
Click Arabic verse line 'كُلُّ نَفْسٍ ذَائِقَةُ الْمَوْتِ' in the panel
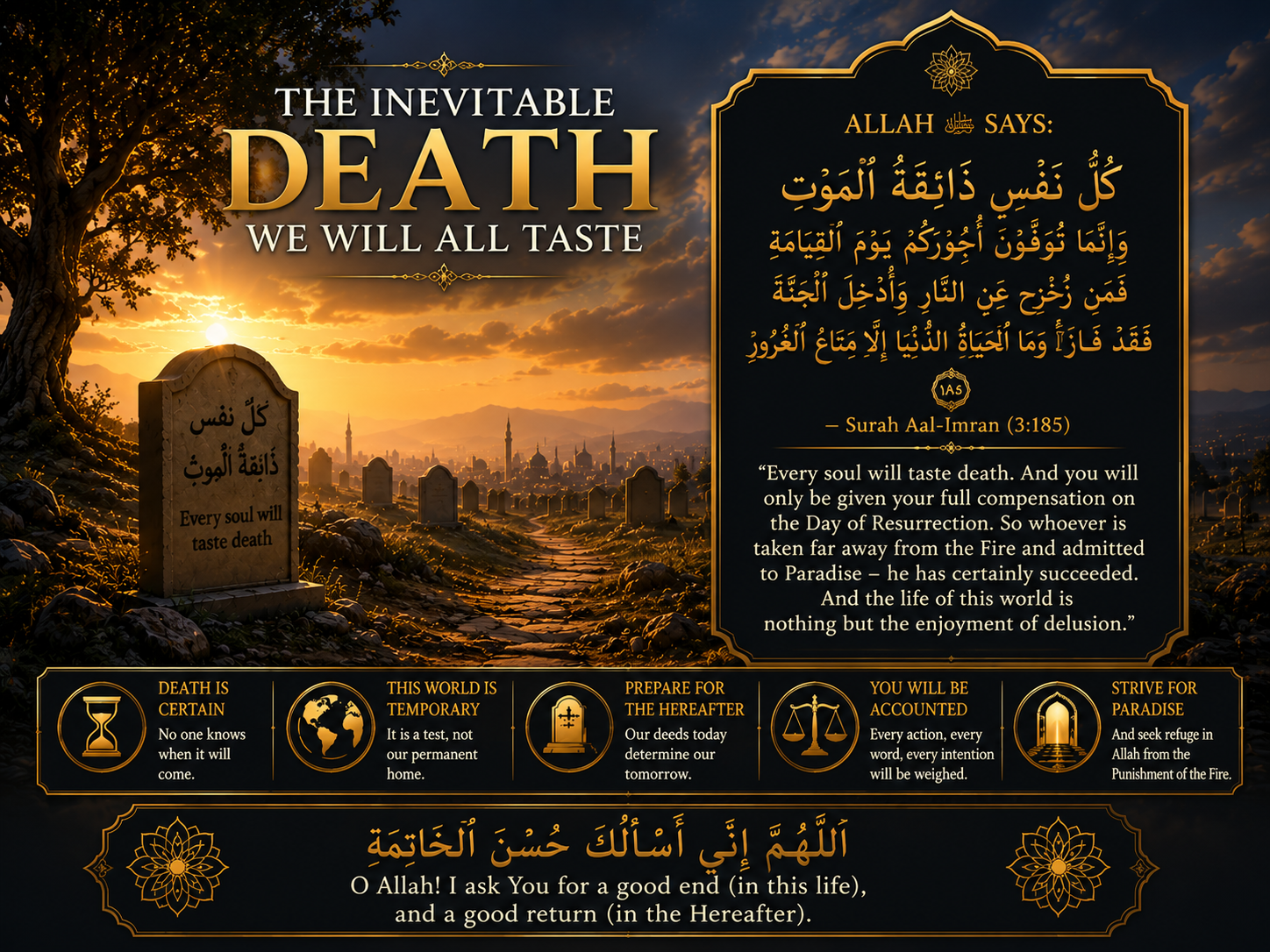tap(950, 184)
